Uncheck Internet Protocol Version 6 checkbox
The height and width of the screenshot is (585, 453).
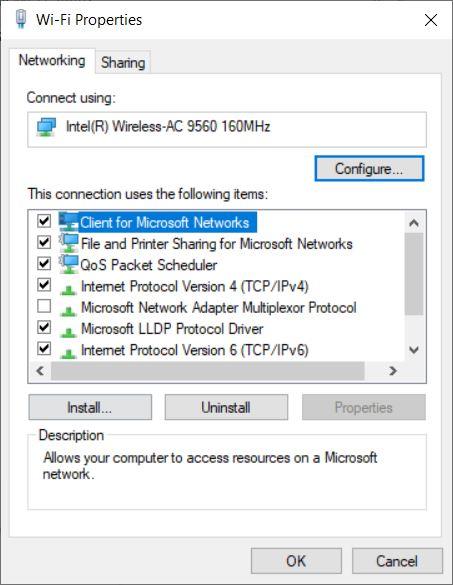tap(44, 349)
